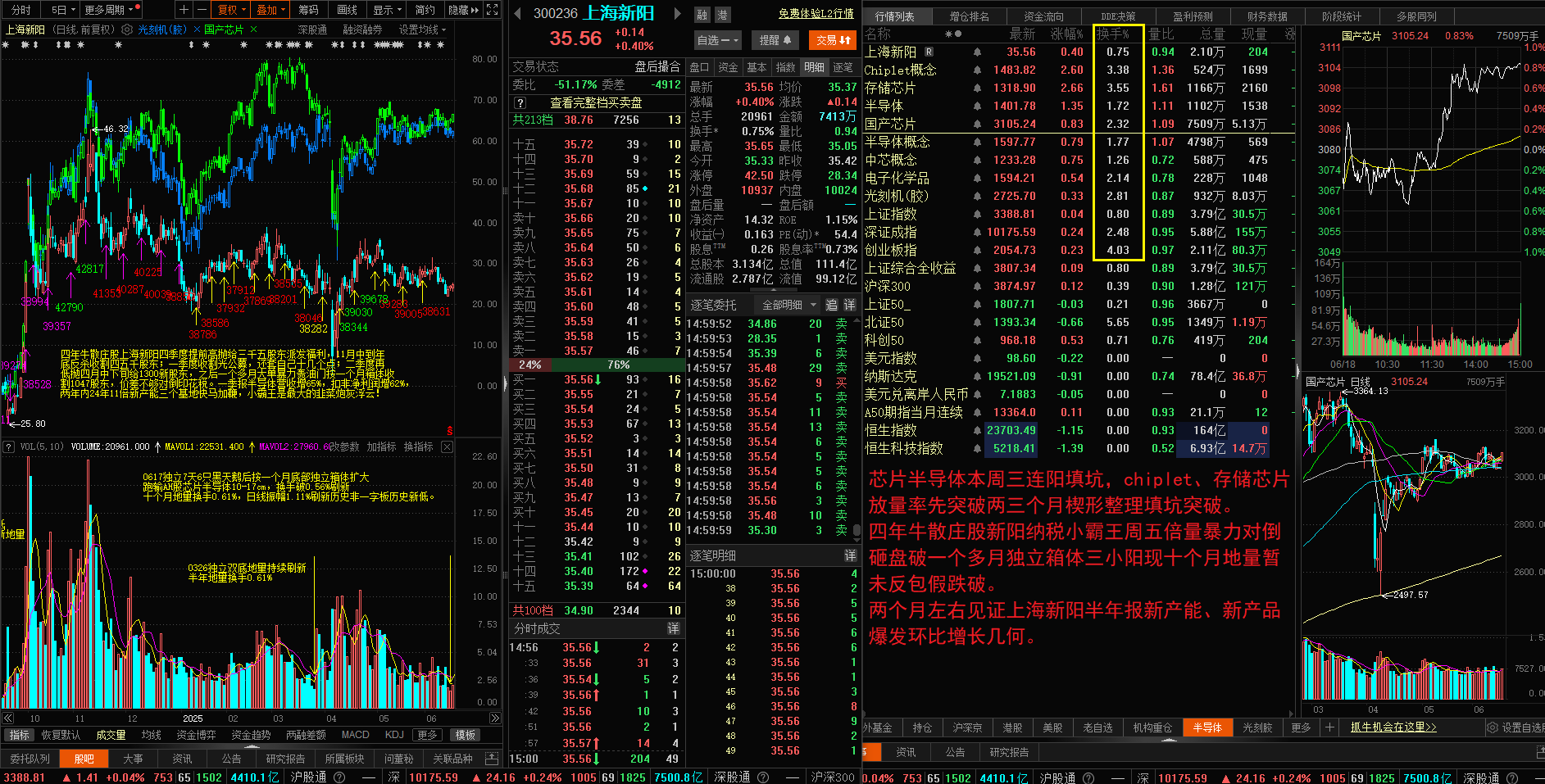Viewport: 1545px width, 784px height.
Task: Jump to later dates with right double-arrow
Action: pyautogui.click(x=495, y=718)
